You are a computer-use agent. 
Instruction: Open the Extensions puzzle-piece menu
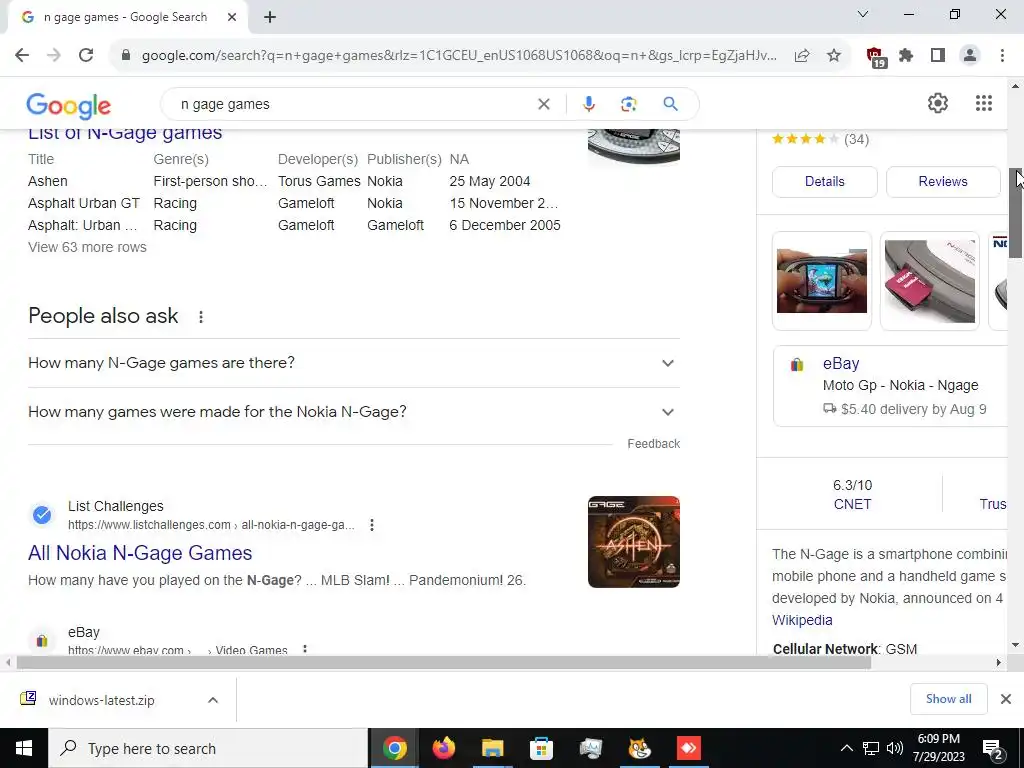(906, 56)
